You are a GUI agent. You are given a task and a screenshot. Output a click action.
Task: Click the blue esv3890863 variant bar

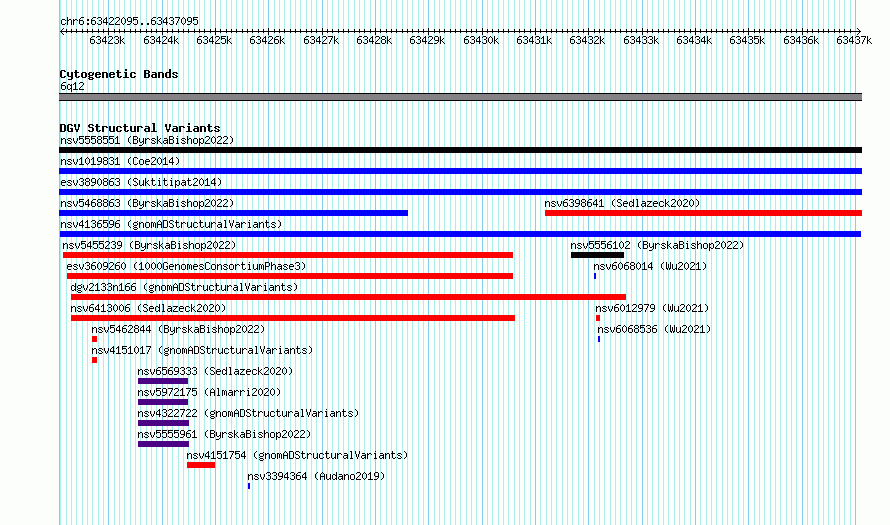[460, 192]
